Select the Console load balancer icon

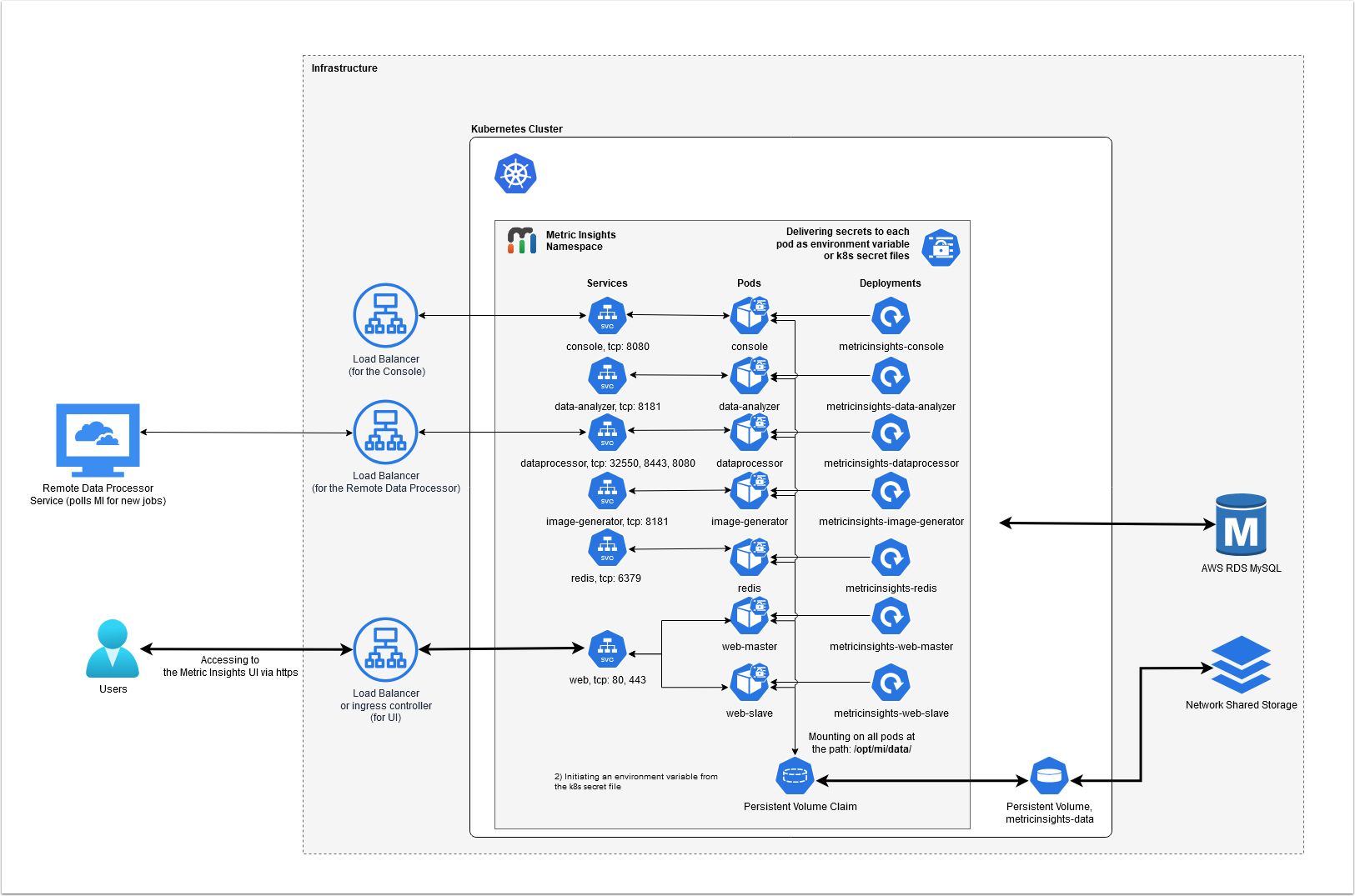tap(385, 315)
